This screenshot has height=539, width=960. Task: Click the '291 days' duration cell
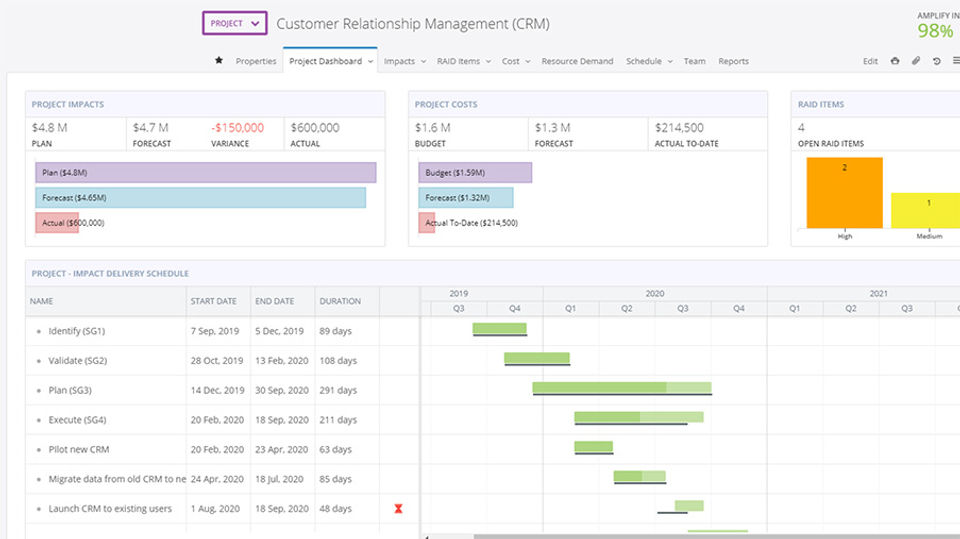tap(338, 390)
